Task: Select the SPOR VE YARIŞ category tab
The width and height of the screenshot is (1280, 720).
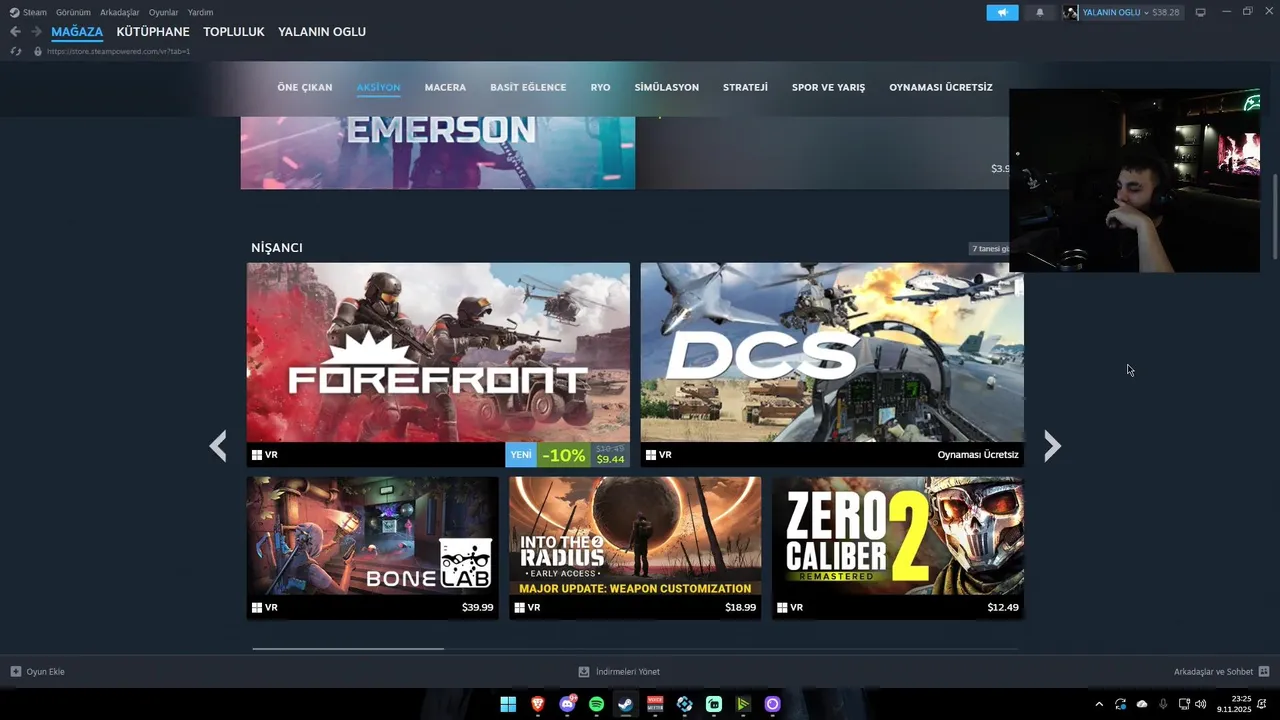Action: [828, 88]
